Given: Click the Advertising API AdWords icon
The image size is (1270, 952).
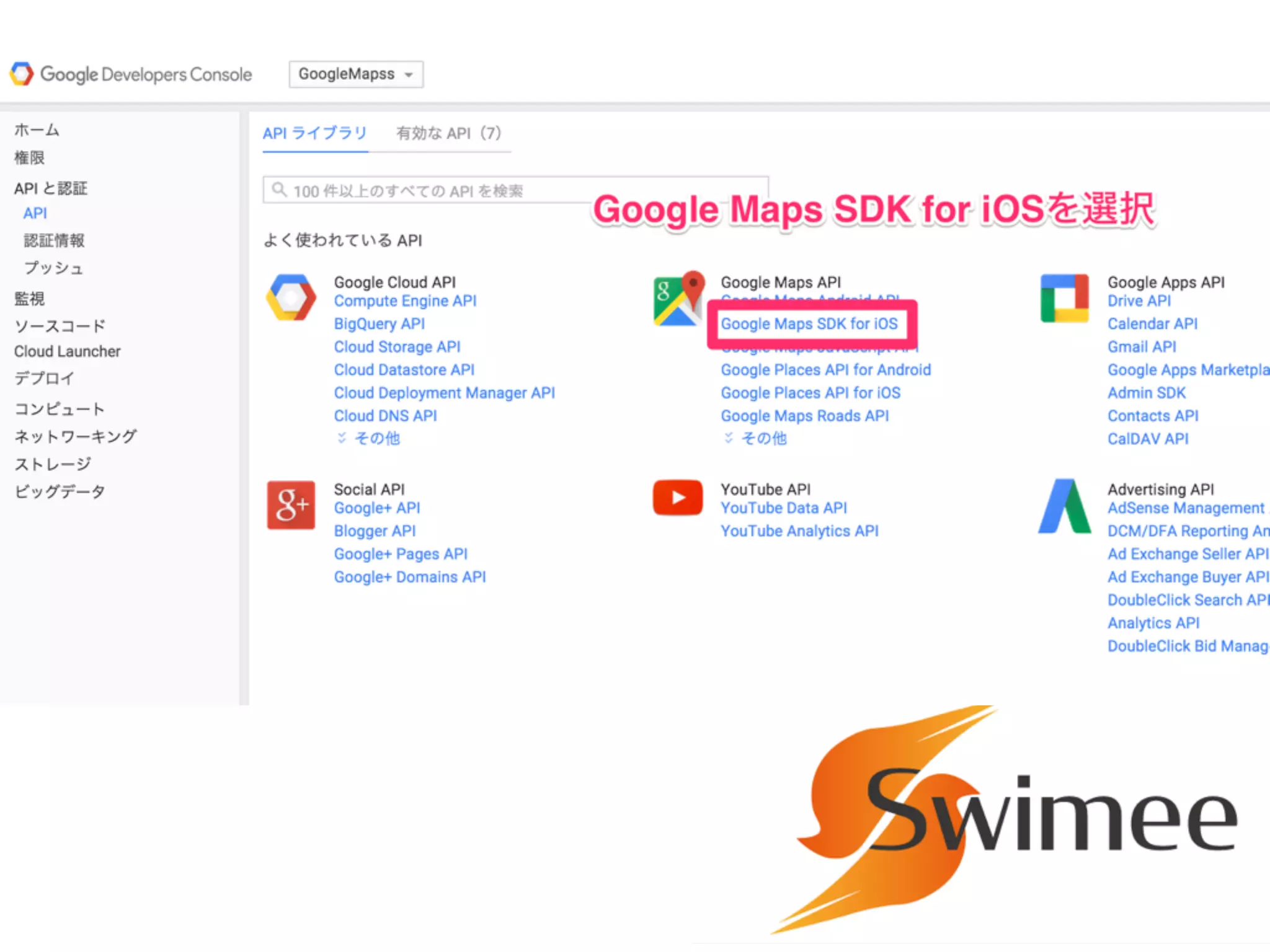Looking at the screenshot, I should pyautogui.click(x=1064, y=506).
